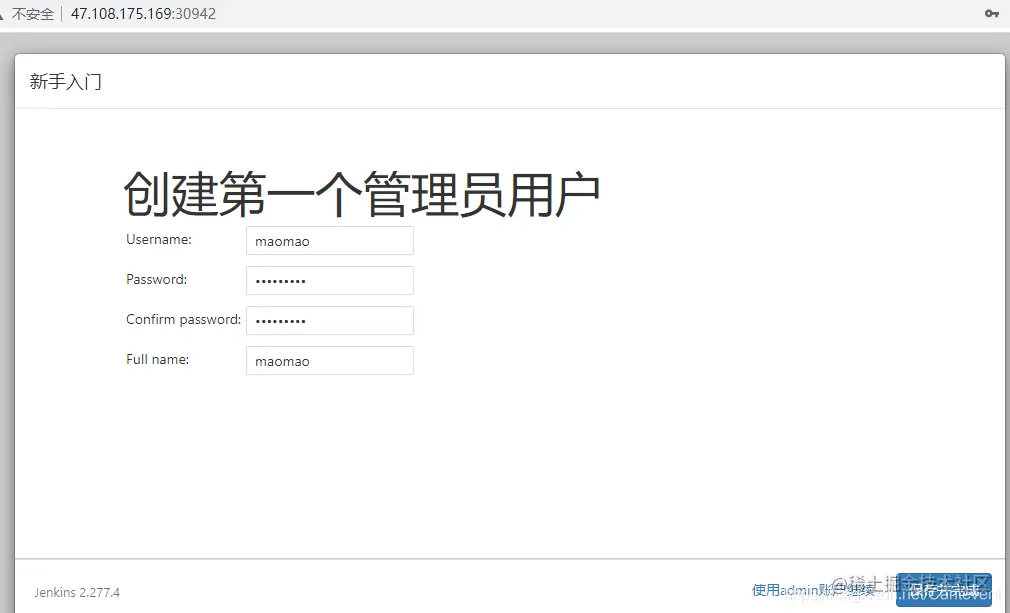Screen dimensions: 1010x613
Task: Click the Password input box
Action: pos(329,280)
